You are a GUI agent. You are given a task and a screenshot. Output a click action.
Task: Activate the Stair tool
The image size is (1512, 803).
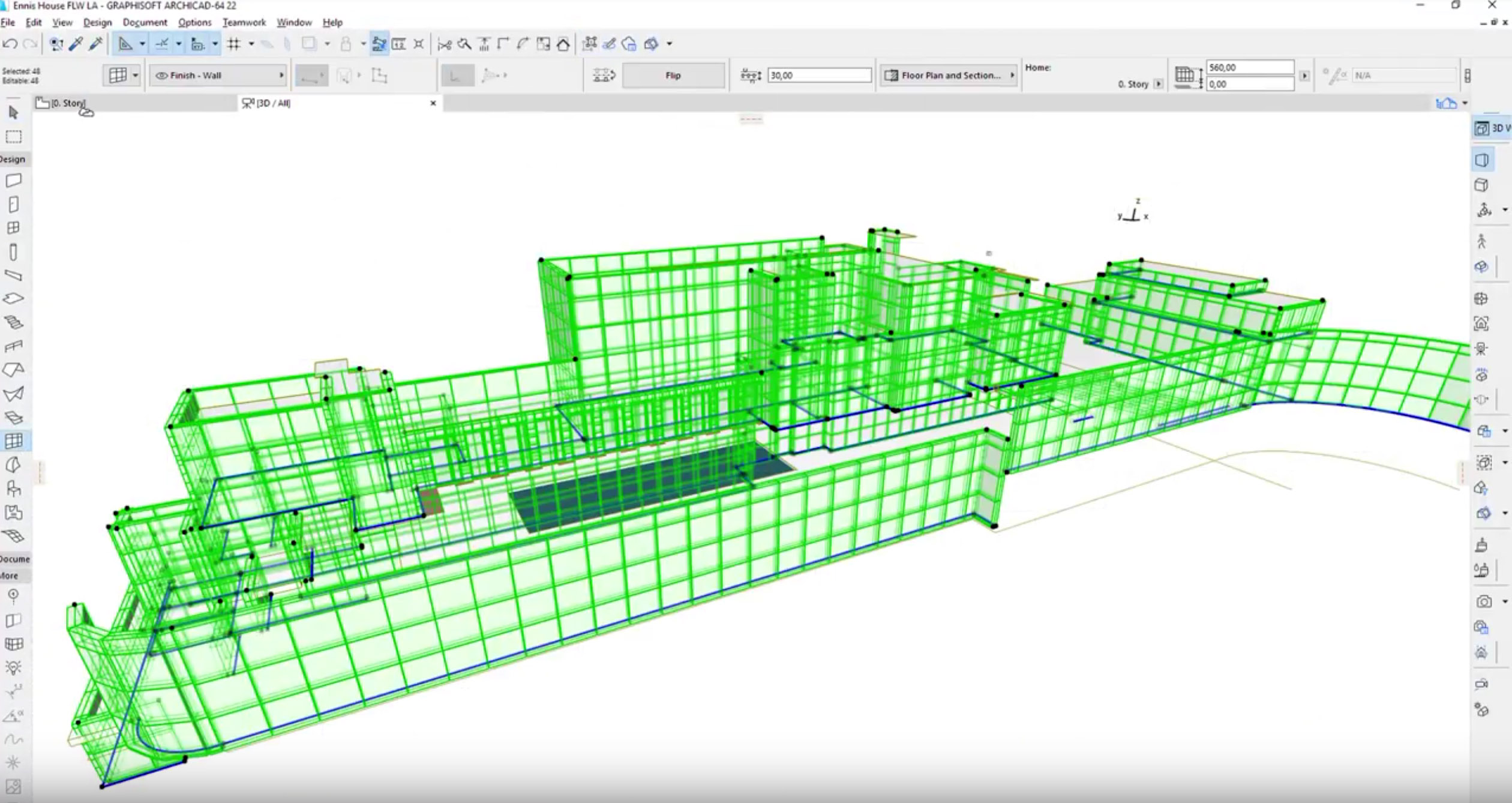13,322
